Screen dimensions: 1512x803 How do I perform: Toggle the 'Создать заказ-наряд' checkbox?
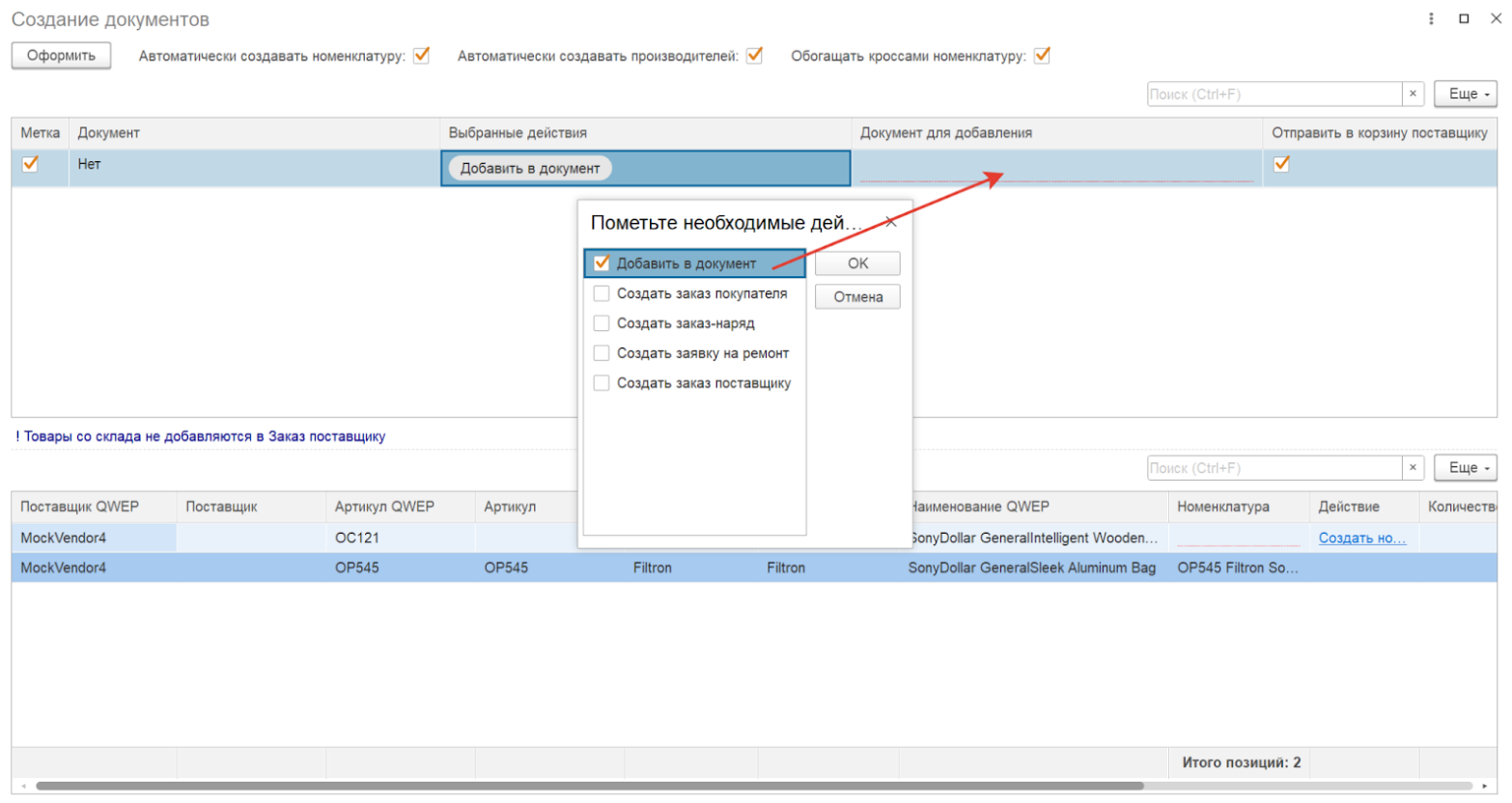coord(602,323)
